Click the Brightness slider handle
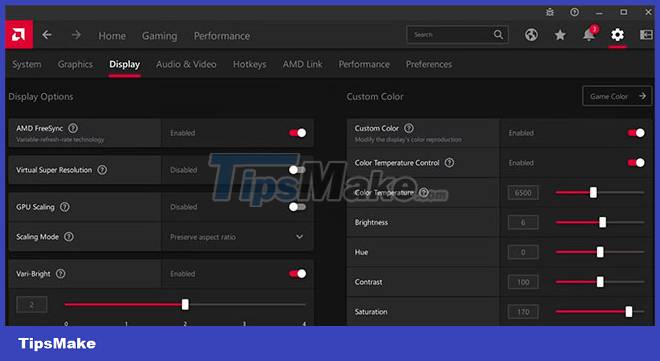 tap(603, 222)
